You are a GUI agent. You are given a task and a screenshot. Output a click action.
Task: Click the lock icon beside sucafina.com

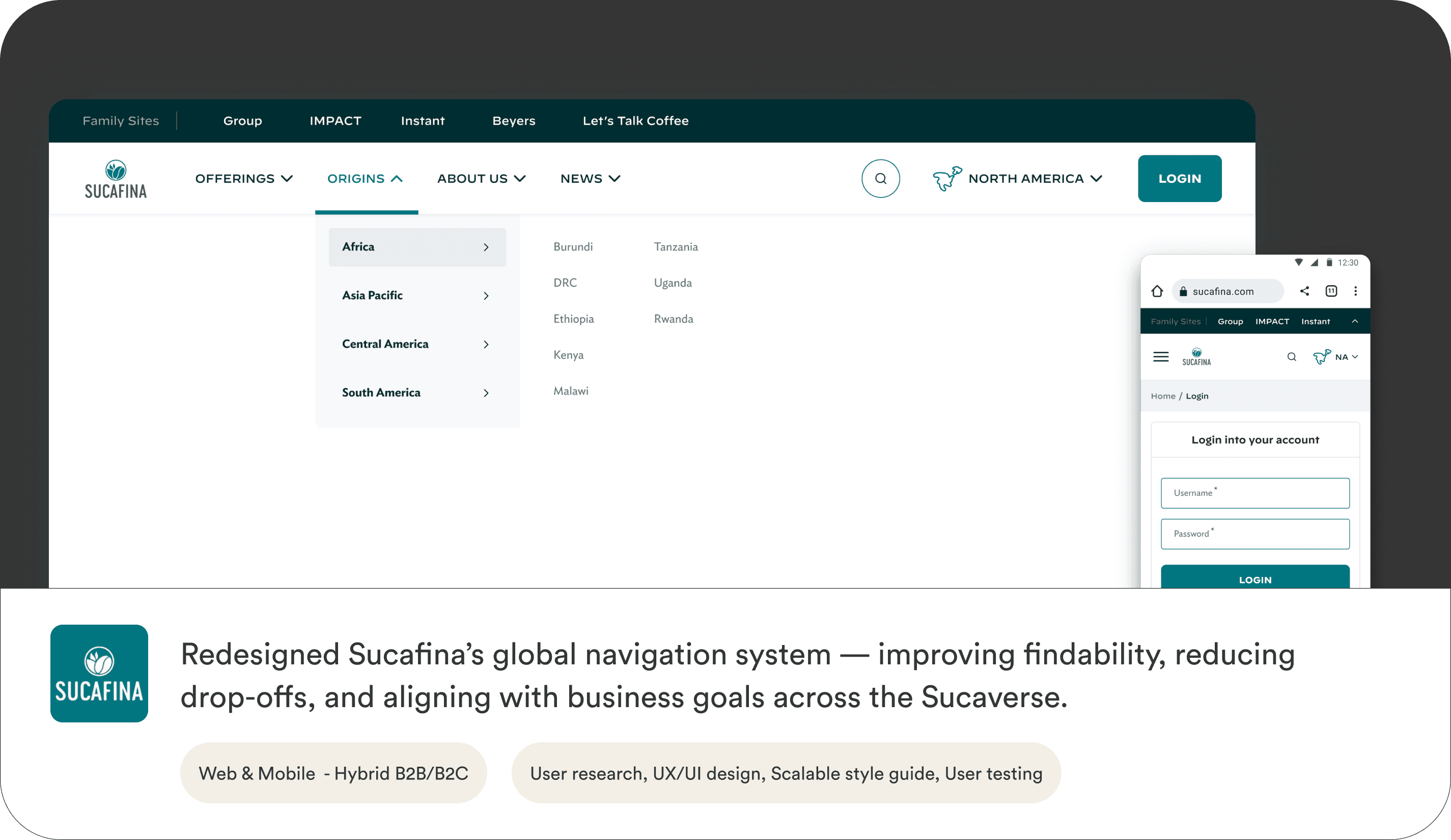click(1183, 292)
